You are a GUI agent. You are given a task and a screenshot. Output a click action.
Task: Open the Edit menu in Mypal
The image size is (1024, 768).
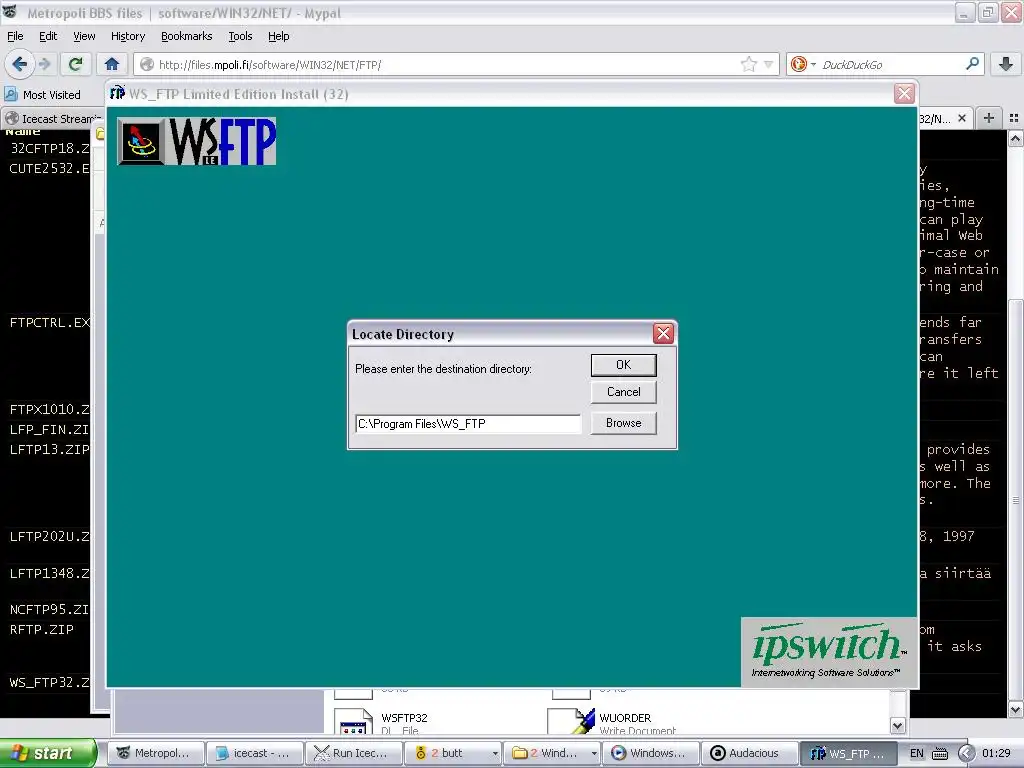coord(48,36)
